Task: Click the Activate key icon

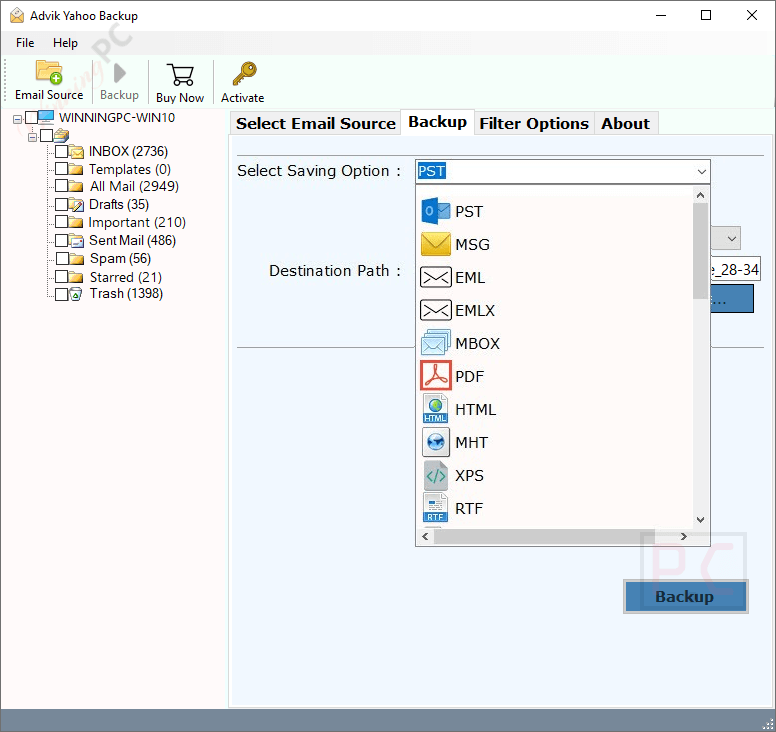Action: click(244, 74)
